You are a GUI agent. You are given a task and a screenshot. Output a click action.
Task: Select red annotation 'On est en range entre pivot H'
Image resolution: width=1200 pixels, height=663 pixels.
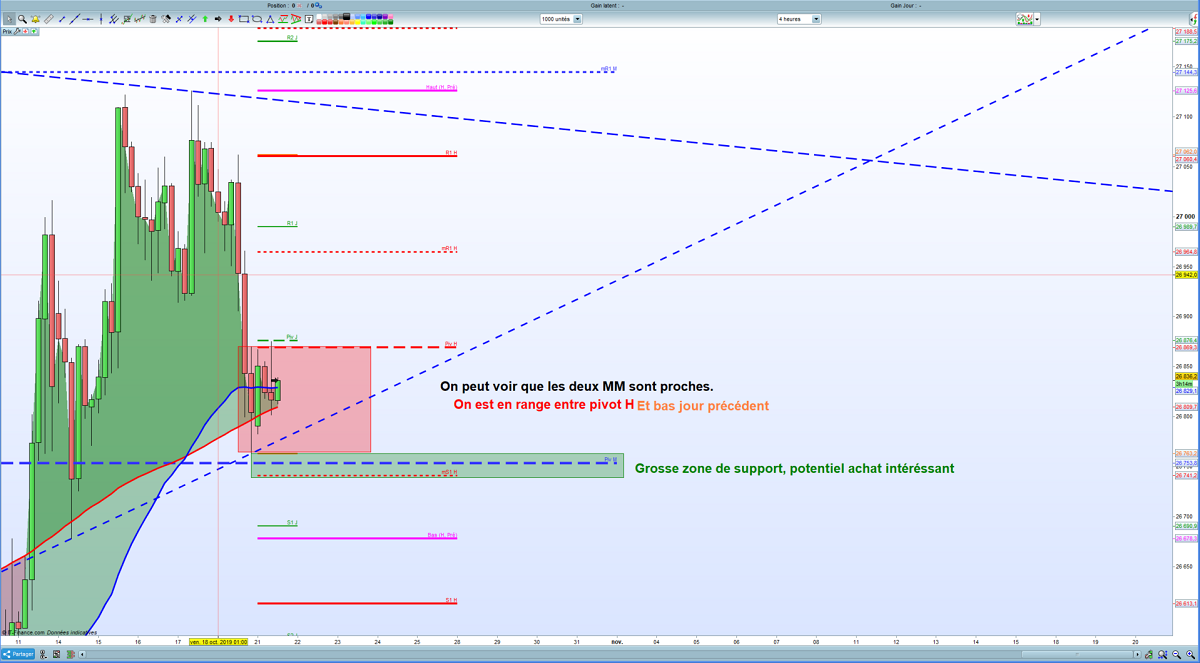click(544, 405)
